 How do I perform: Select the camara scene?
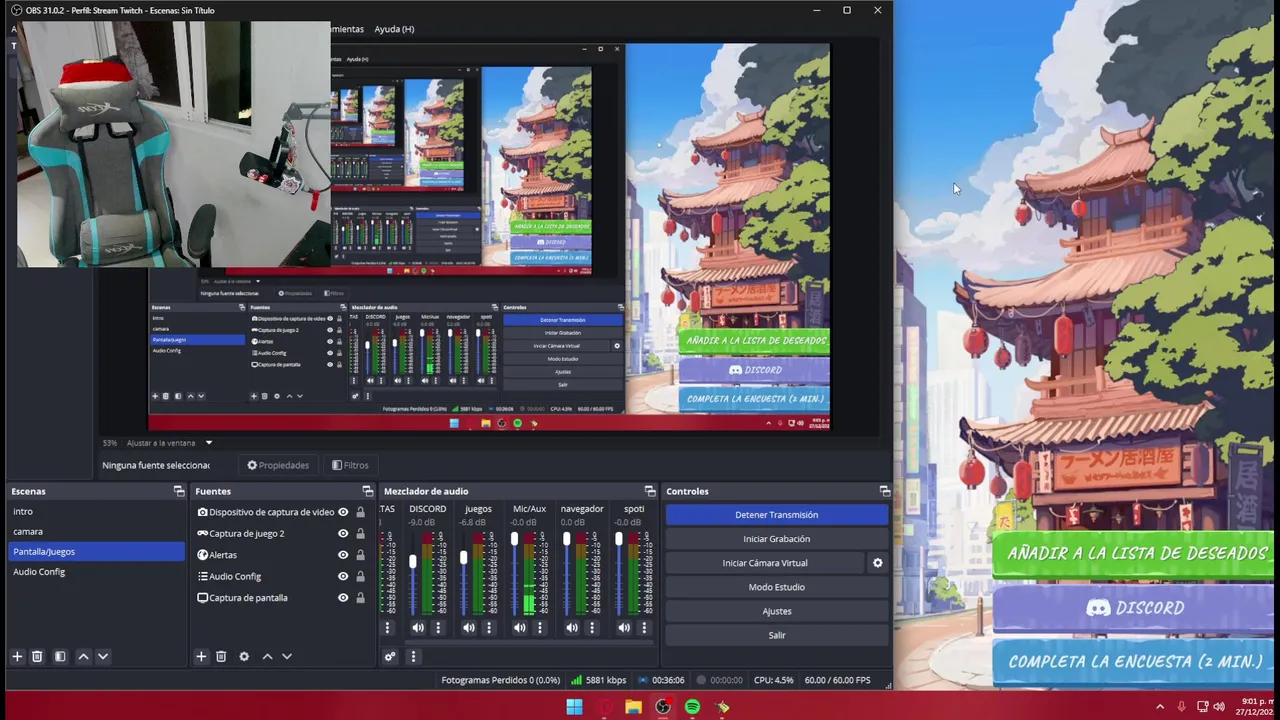tap(96, 531)
